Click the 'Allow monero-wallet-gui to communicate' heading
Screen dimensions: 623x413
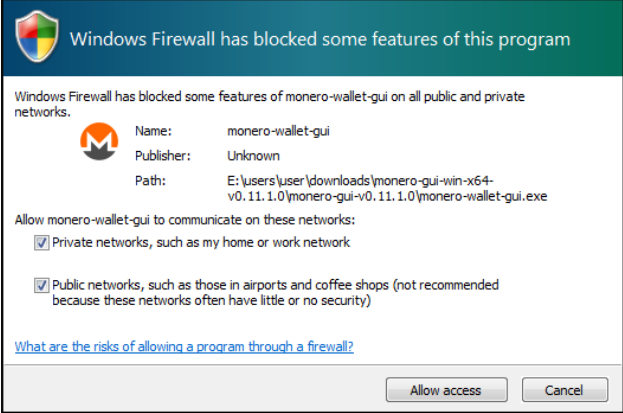point(185,218)
